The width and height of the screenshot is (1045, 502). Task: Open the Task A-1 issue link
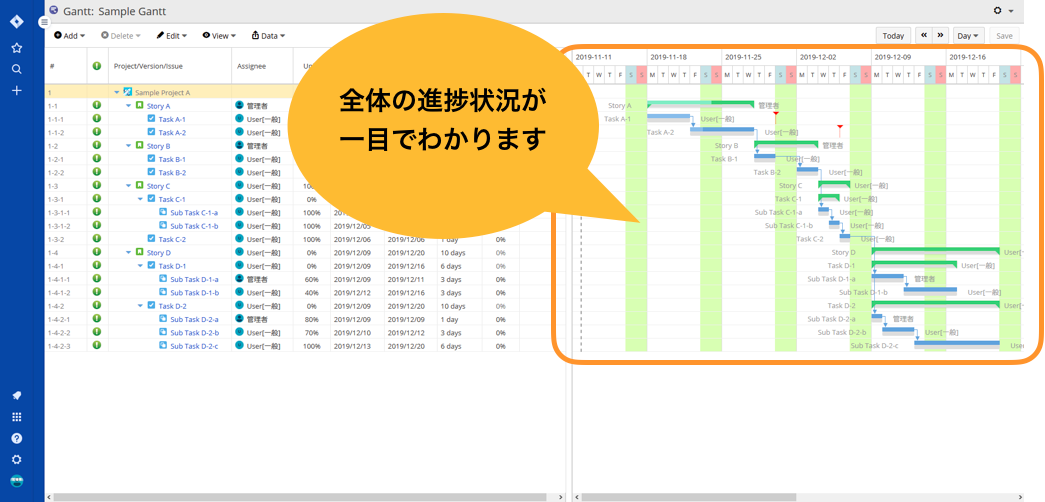point(172,119)
